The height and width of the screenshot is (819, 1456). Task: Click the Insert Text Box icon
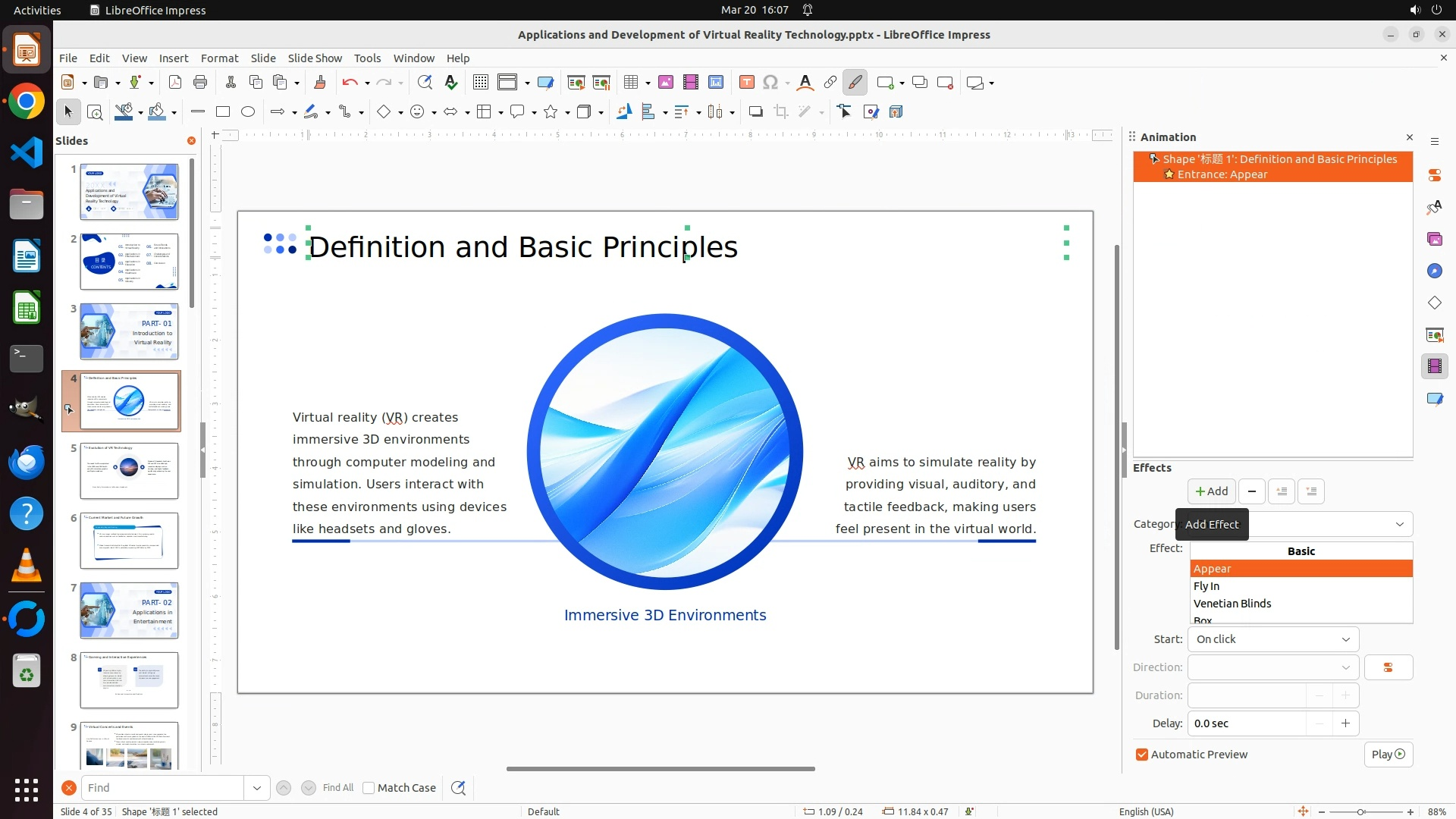tap(746, 83)
